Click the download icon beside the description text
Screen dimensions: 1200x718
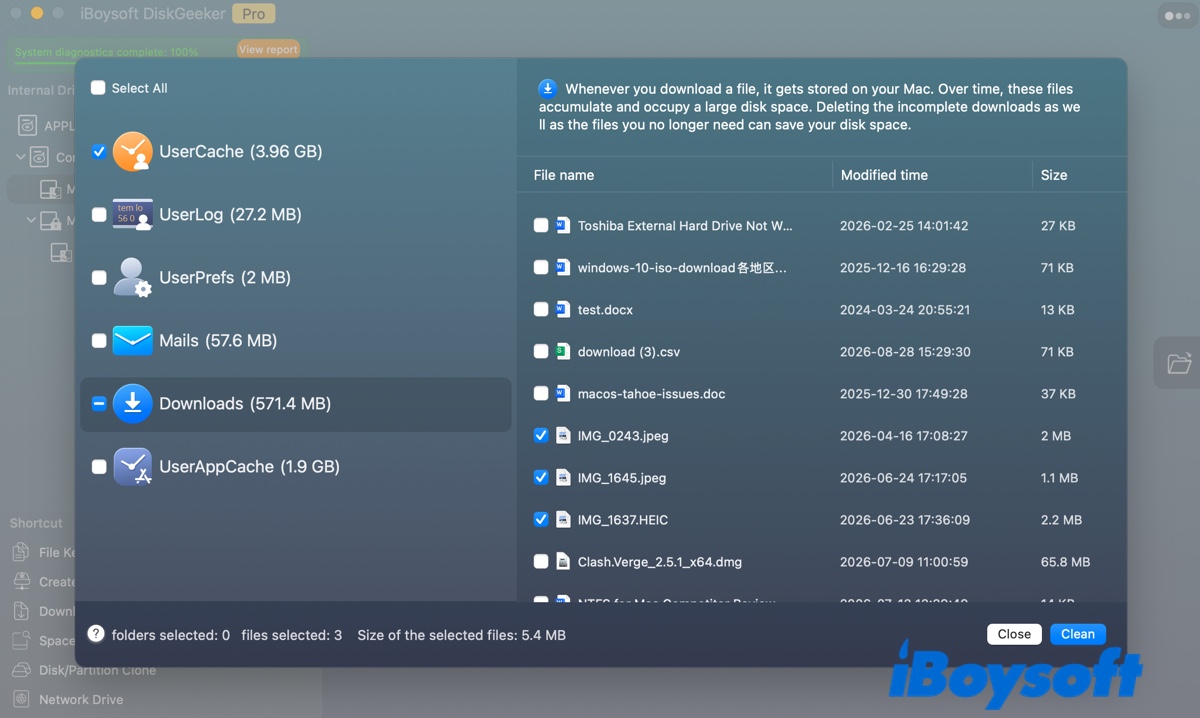[x=548, y=88]
